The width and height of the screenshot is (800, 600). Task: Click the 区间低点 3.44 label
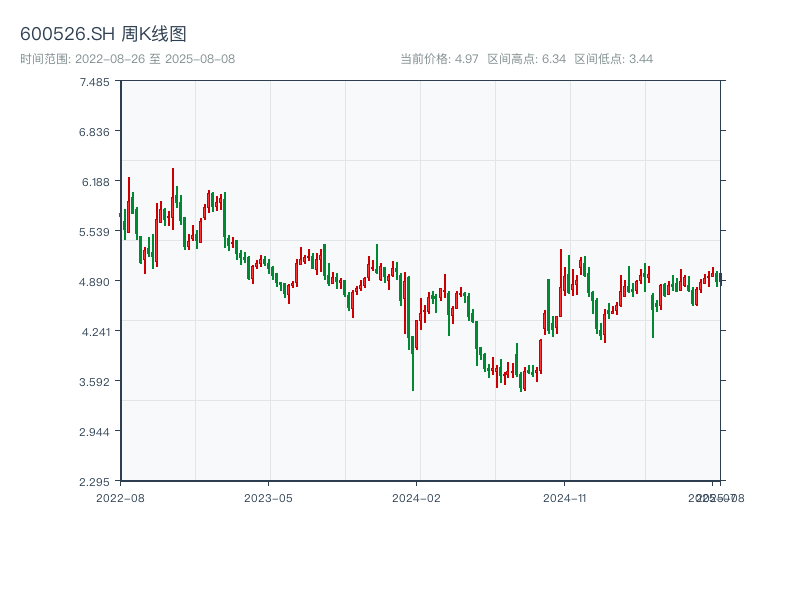613,59
